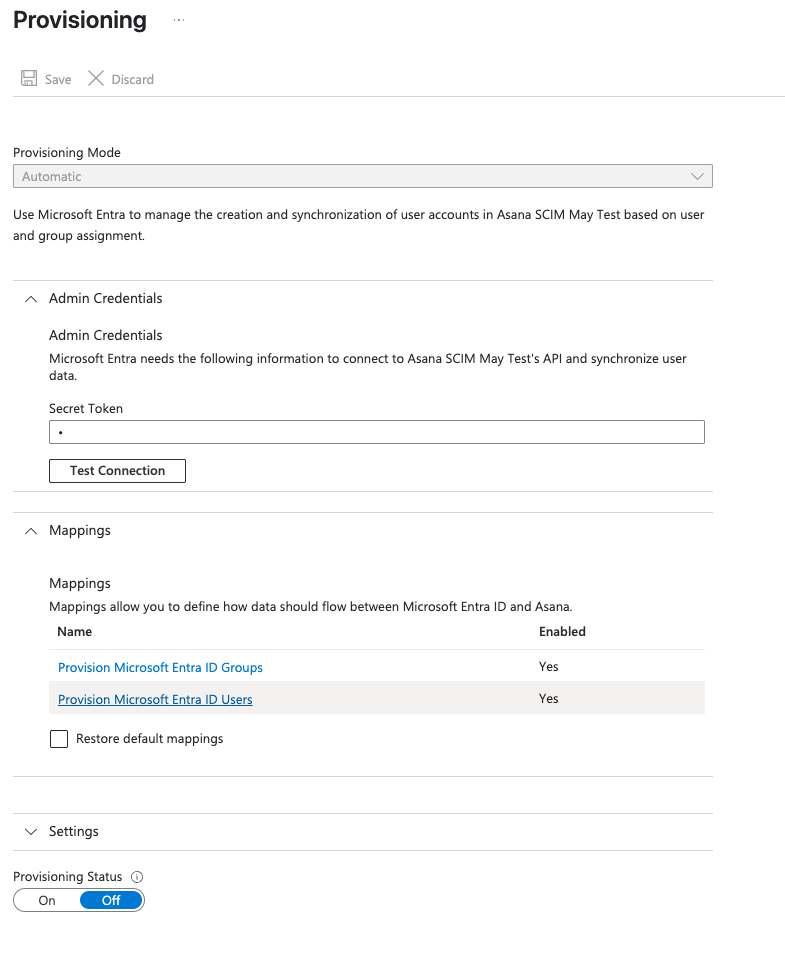This screenshot has width=785, height=980.
Task: Open Provision Microsoft Entra ID Users mapping
Action: click(x=155, y=699)
